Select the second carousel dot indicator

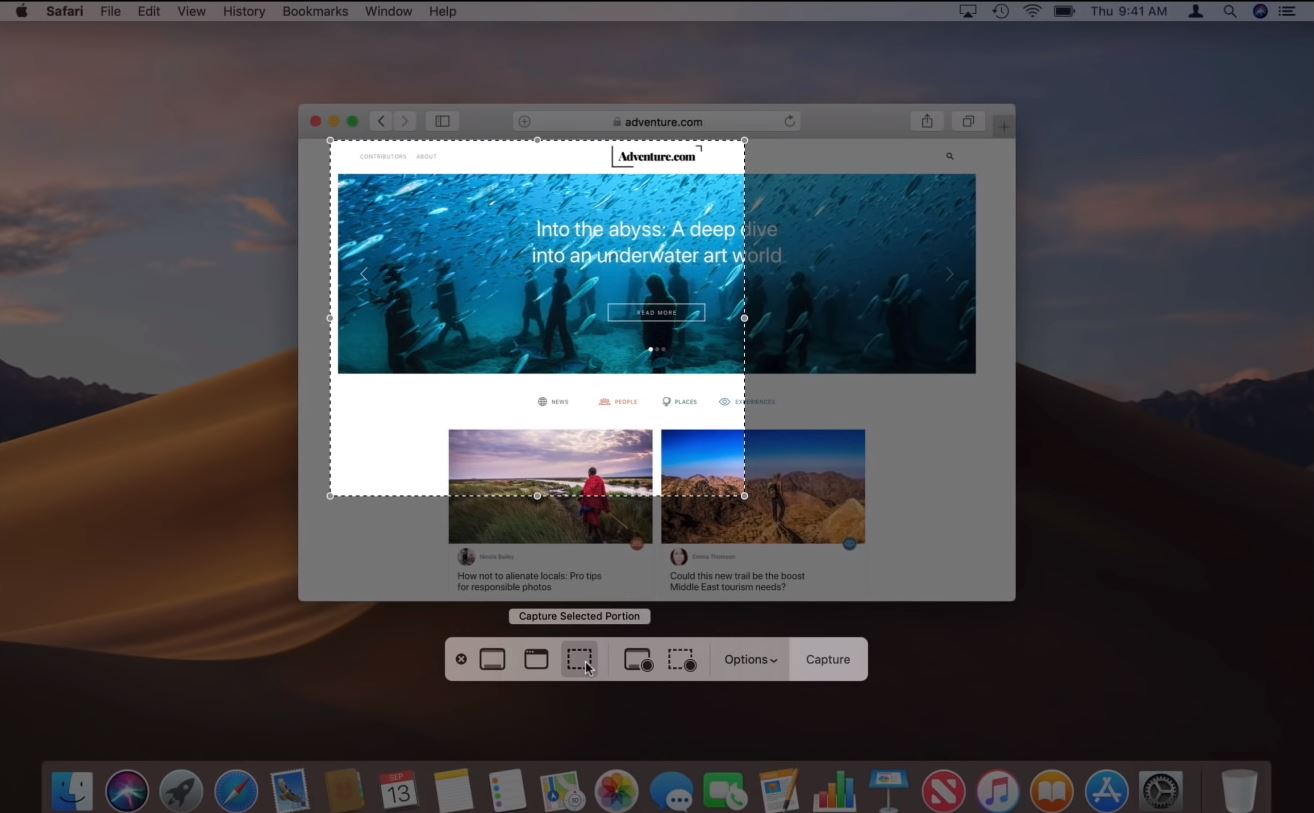[x=656, y=349]
